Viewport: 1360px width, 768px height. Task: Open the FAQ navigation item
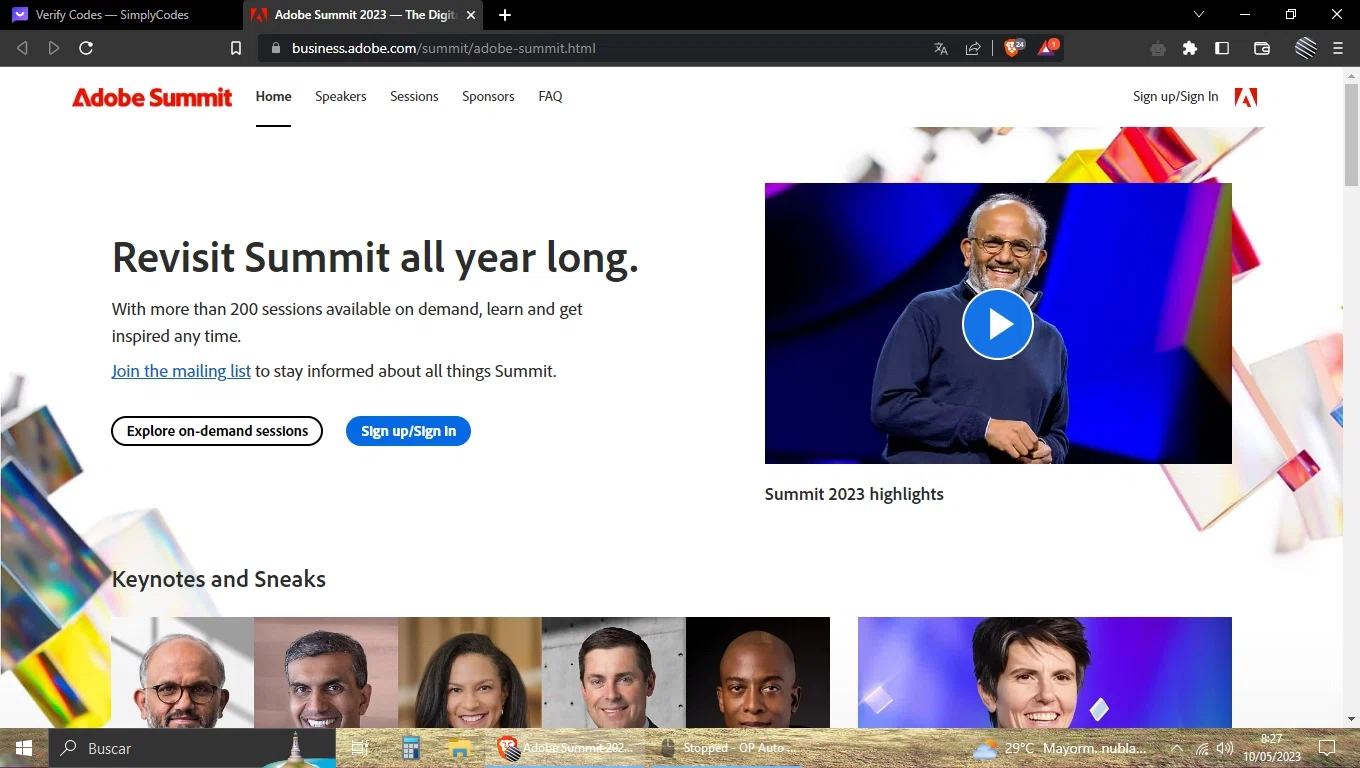pyautogui.click(x=550, y=96)
